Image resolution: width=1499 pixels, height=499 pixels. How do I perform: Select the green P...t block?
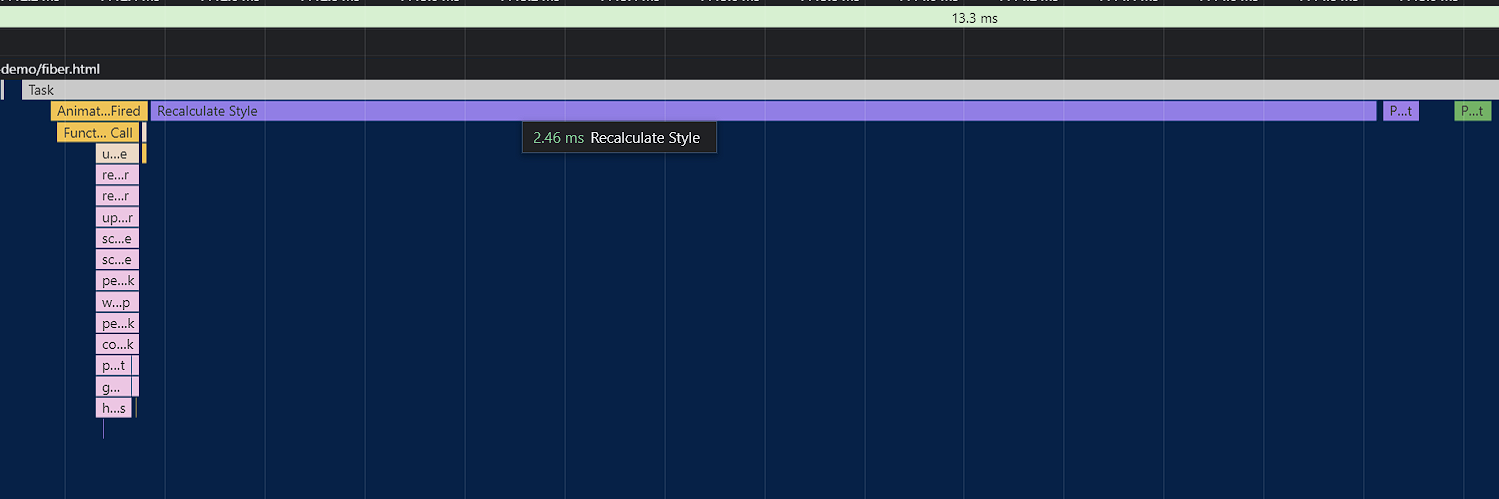(x=1472, y=111)
